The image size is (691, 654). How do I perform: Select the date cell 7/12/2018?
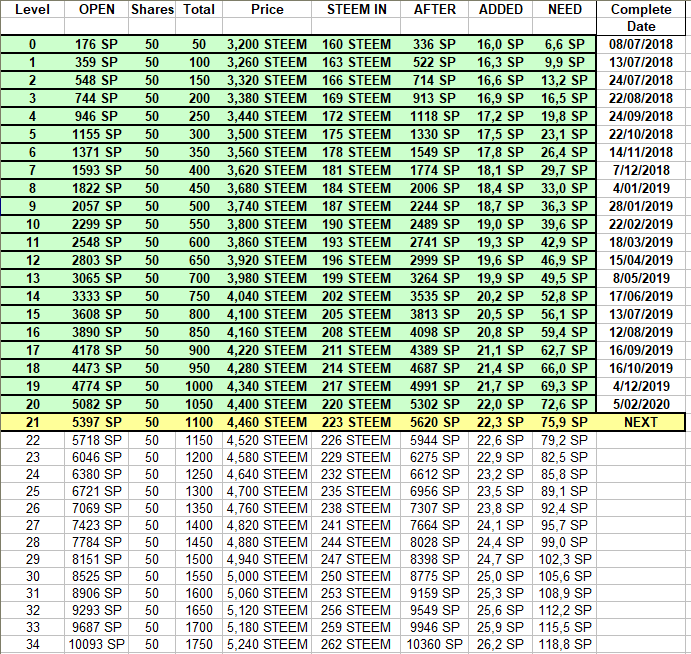point(641,171)
